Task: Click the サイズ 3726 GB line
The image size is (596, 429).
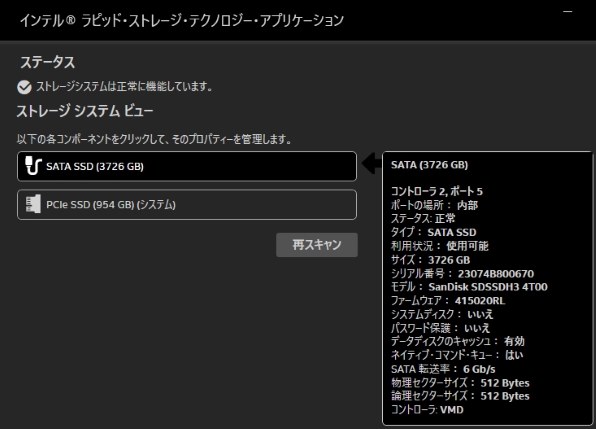Action: 431,260
